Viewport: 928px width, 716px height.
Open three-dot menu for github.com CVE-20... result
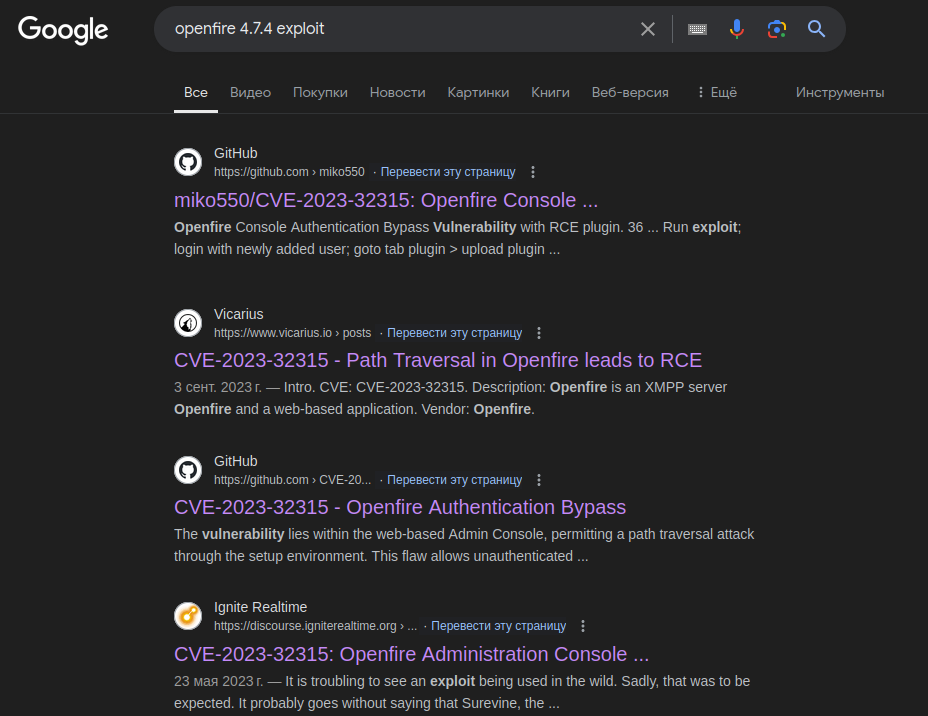(539, 480)
